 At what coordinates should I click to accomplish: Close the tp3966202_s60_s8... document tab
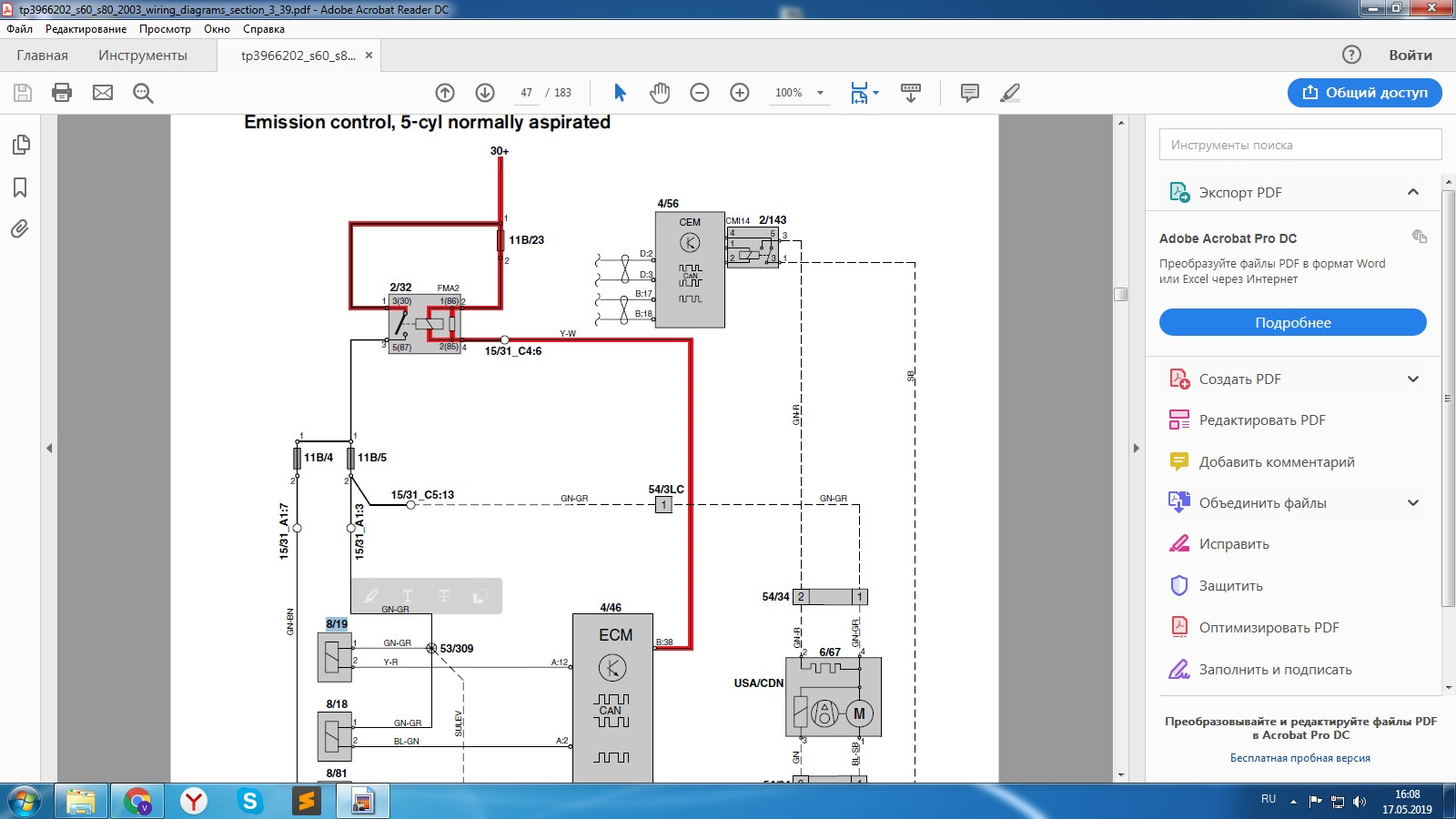(x=369, y=56)
